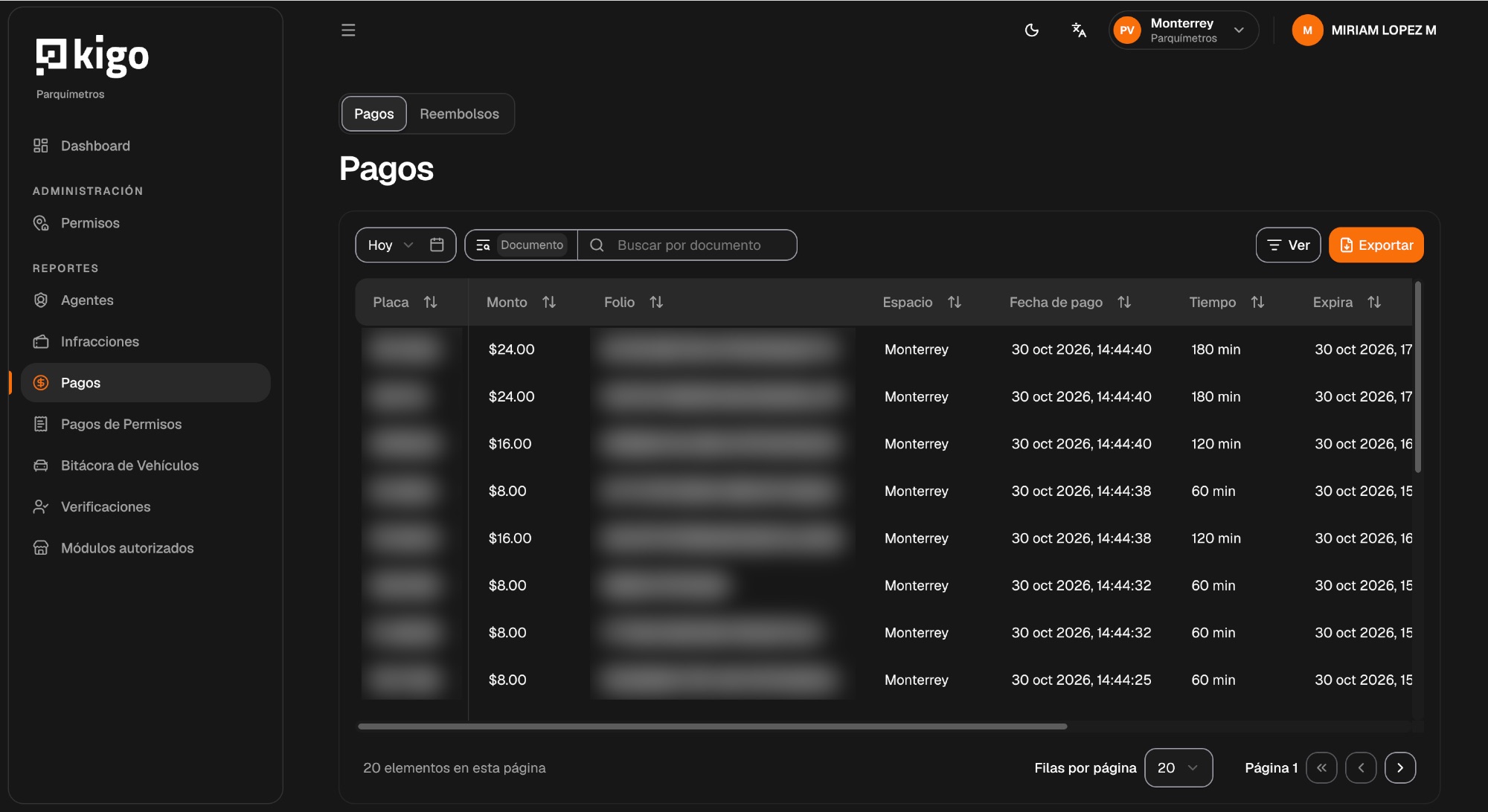Open Infracciones report
The width and height of the screenshot is (1488, 812).
[100, 341]
